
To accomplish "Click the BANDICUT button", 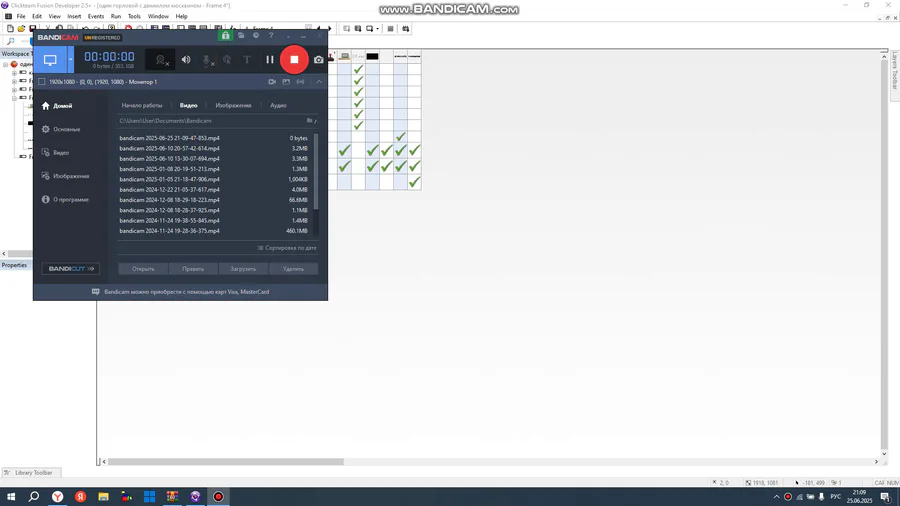I will pos(71,268).
